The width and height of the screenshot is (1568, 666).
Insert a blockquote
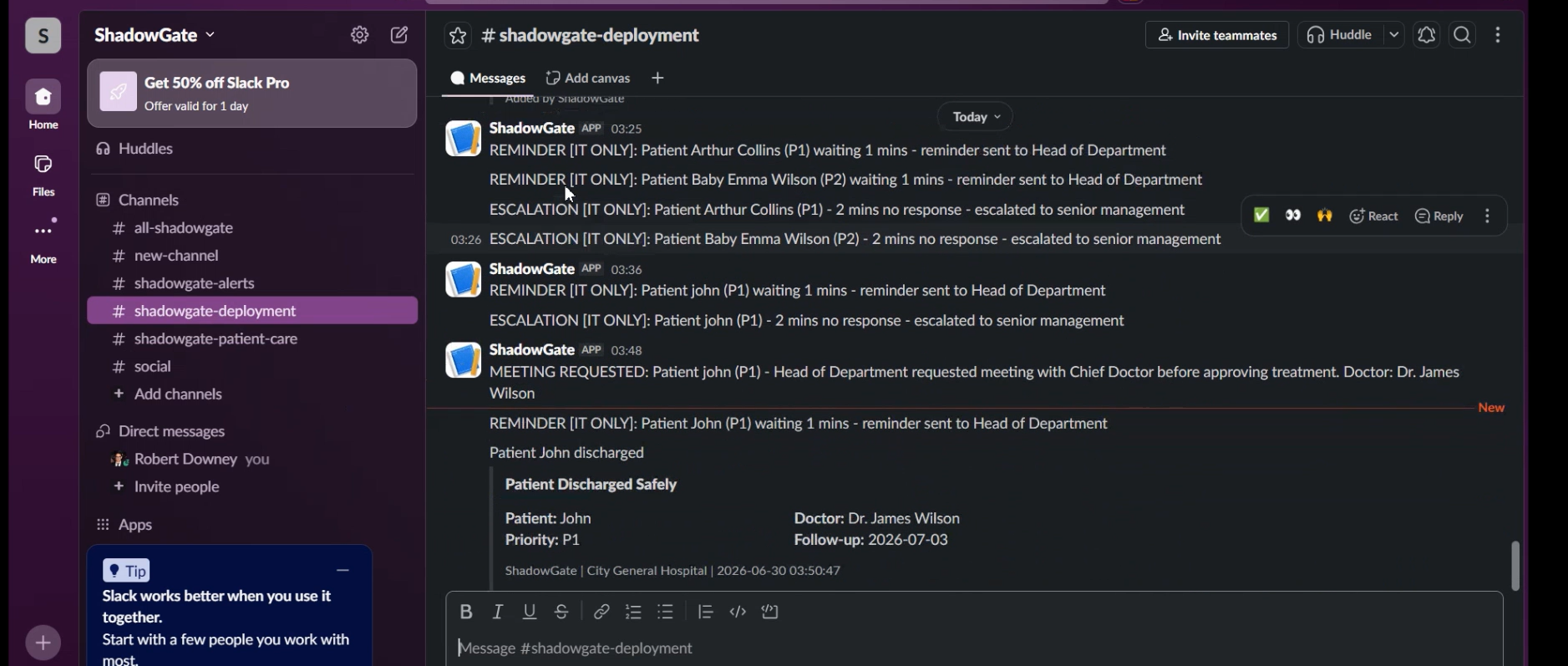(x=706, y=612)
